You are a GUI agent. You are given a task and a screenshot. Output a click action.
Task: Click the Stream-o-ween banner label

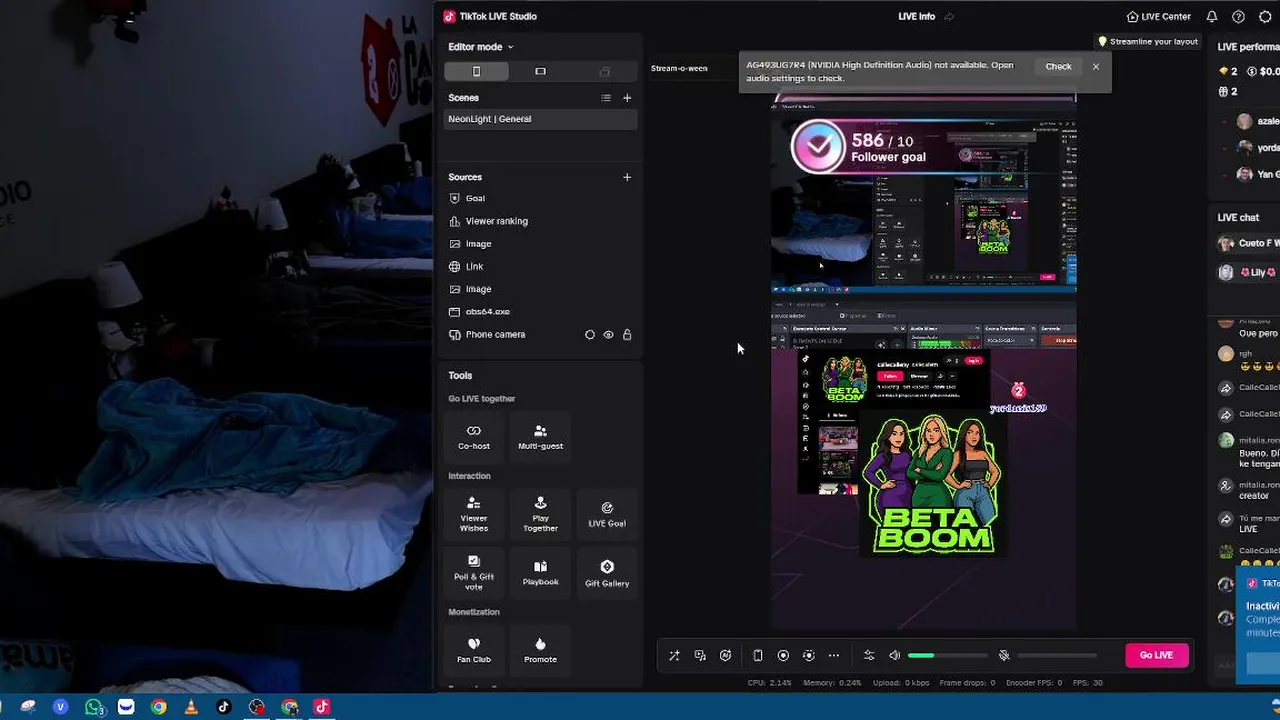679,68
